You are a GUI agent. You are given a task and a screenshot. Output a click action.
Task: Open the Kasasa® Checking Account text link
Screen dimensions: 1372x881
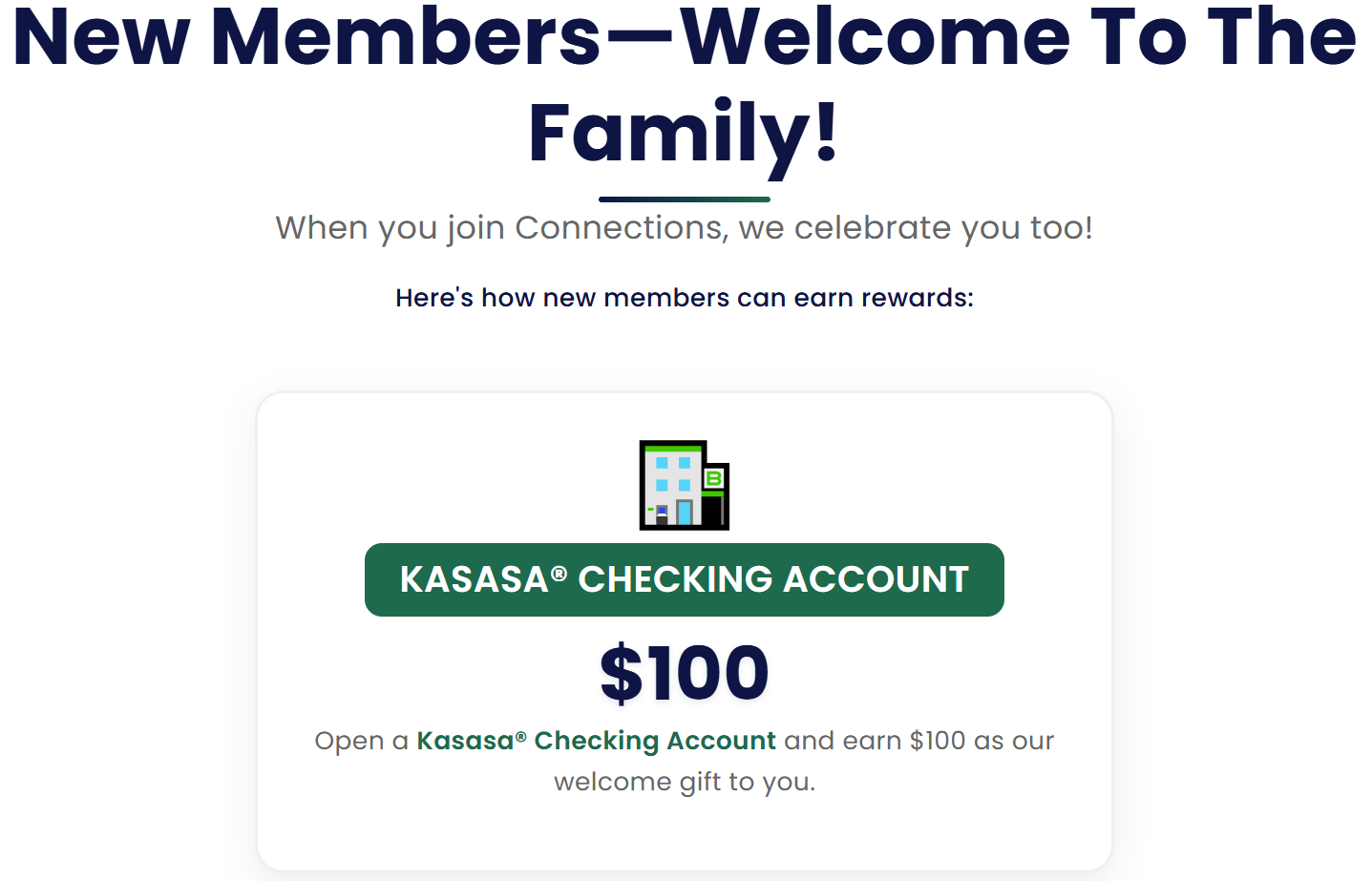coord(596,741)
